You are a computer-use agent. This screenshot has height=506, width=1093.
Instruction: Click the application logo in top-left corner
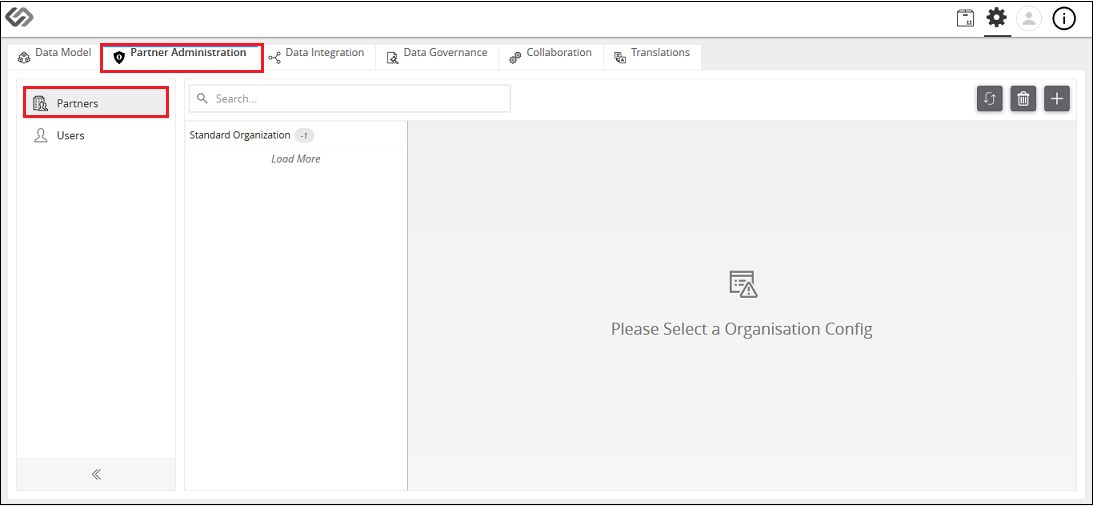click(20, 18)
